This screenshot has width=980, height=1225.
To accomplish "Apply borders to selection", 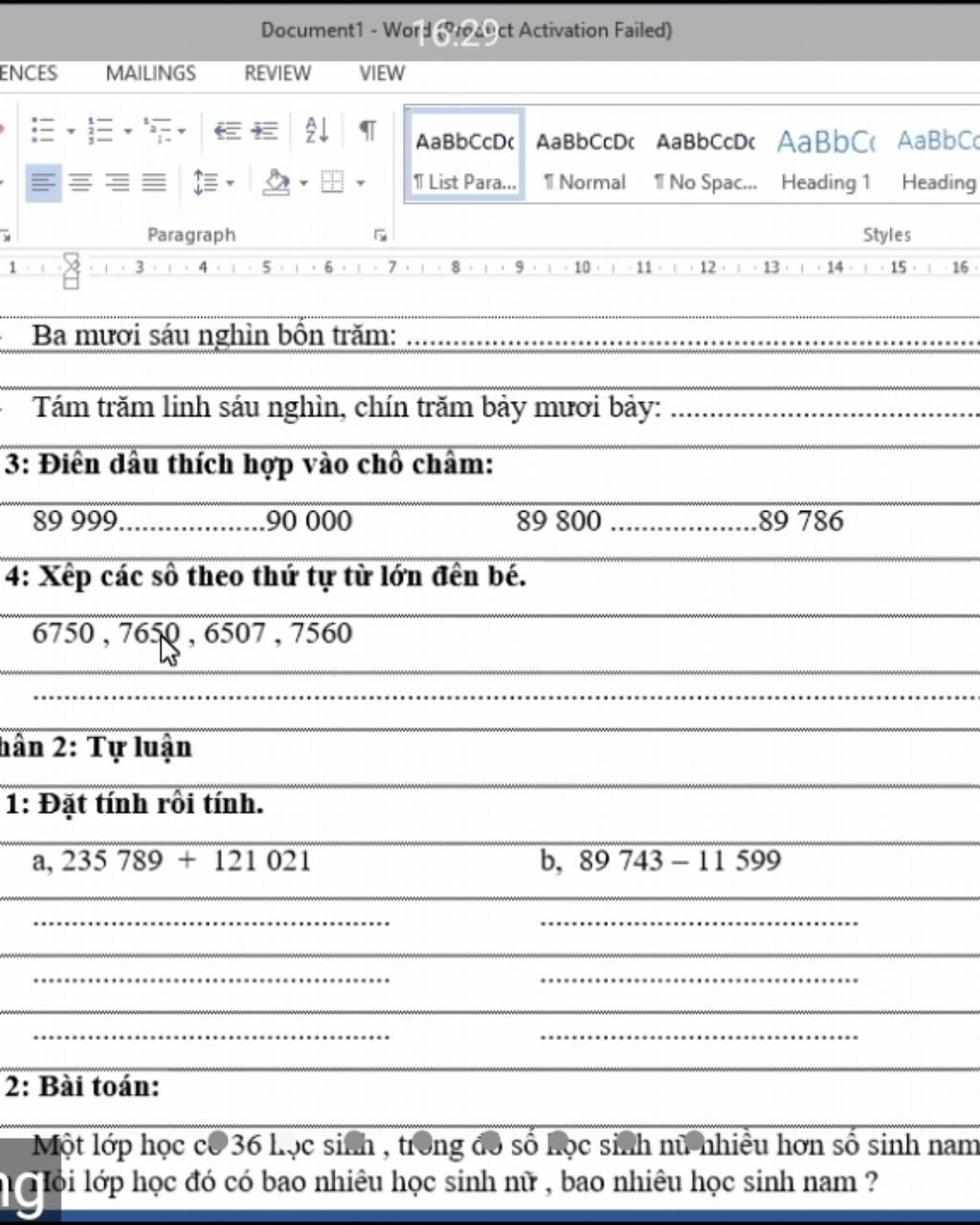I will pos(332,182).
